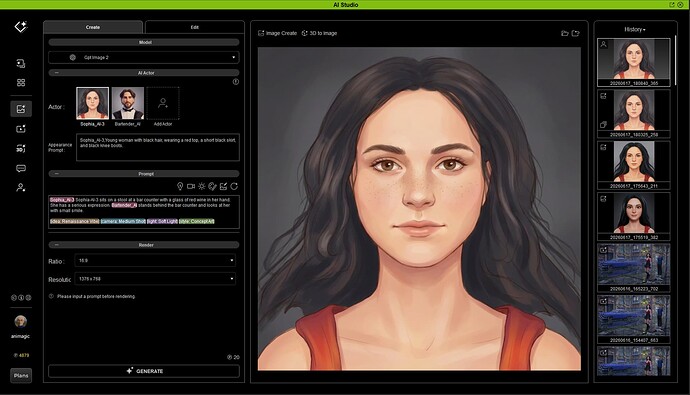The height and width of the screenshot is (395, 690).
Task: Select the Image Create mode tab
Action: click(277, 33)
